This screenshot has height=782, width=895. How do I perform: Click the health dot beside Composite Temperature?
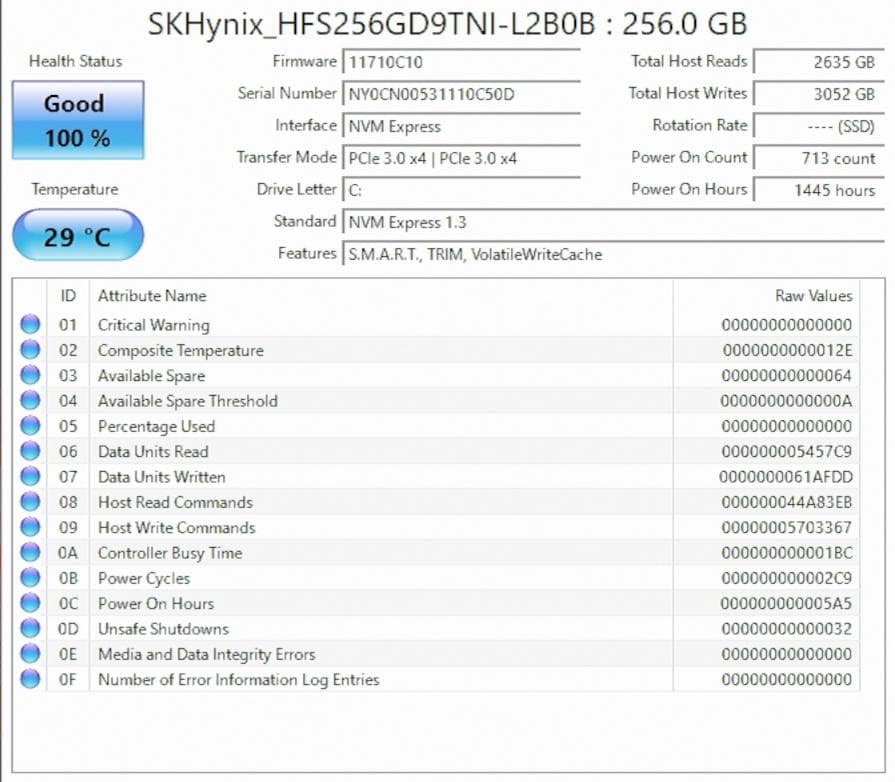point(31,350)
